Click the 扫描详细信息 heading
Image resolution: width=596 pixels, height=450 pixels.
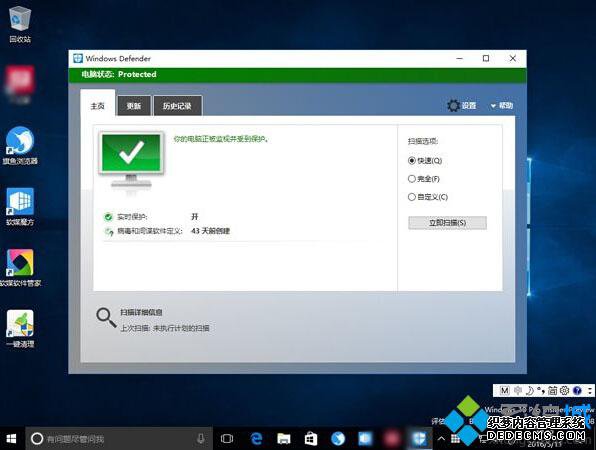click(x=141, y=312)
